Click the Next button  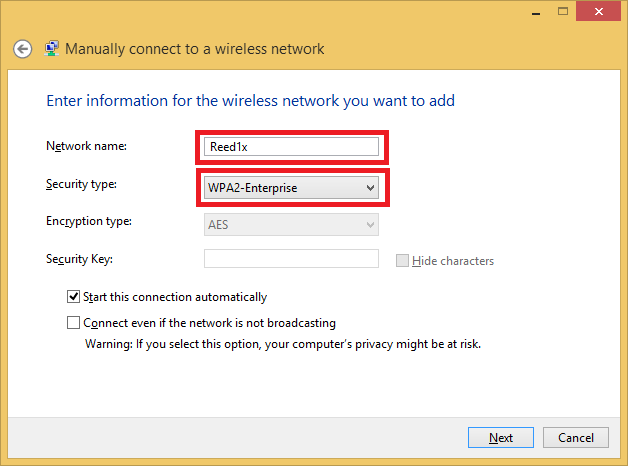(501, 438)
